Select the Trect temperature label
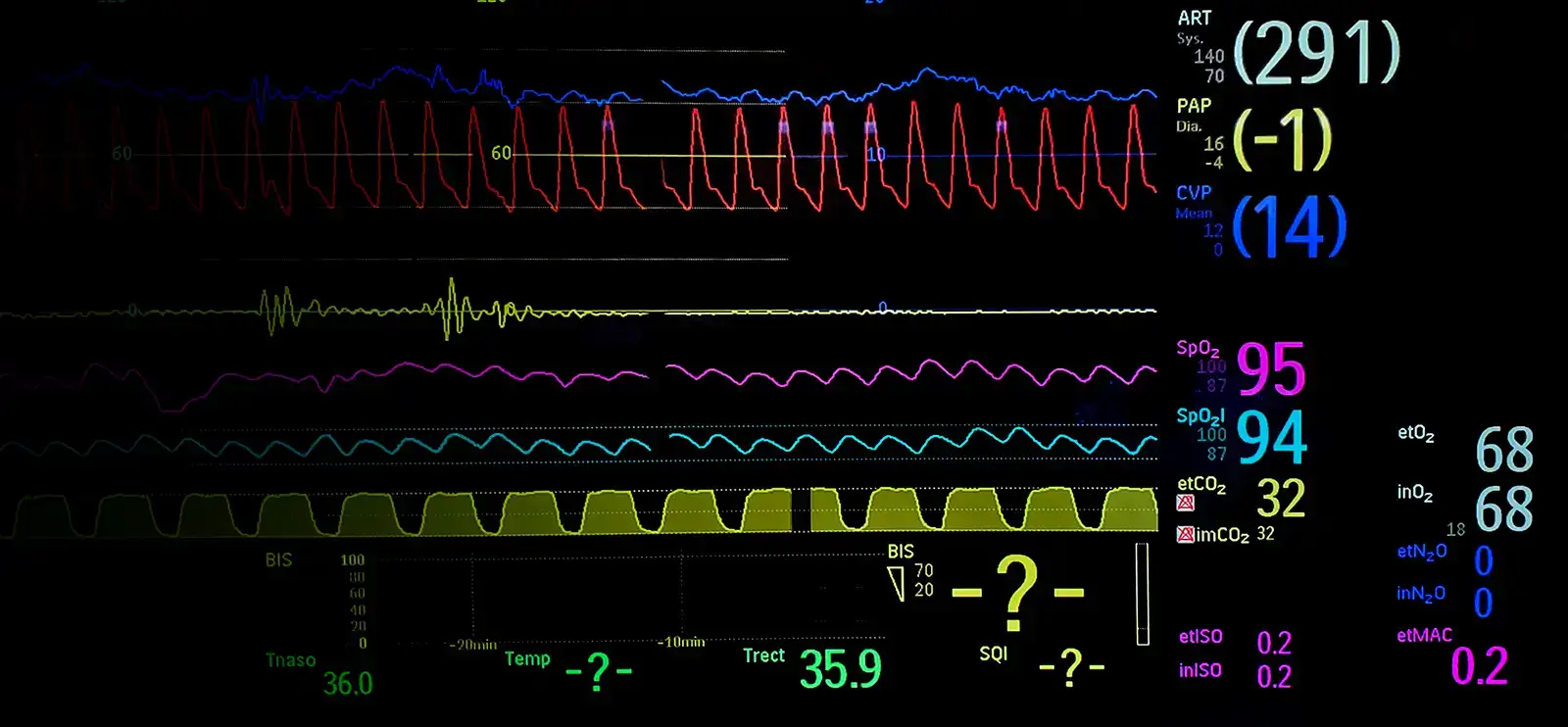This screenshot has width=1568, height=727. tap(763, 655)
